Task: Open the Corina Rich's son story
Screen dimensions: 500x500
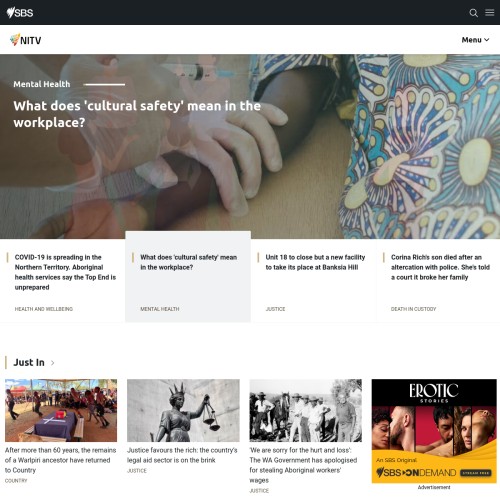Action: (x=438, y=280)
